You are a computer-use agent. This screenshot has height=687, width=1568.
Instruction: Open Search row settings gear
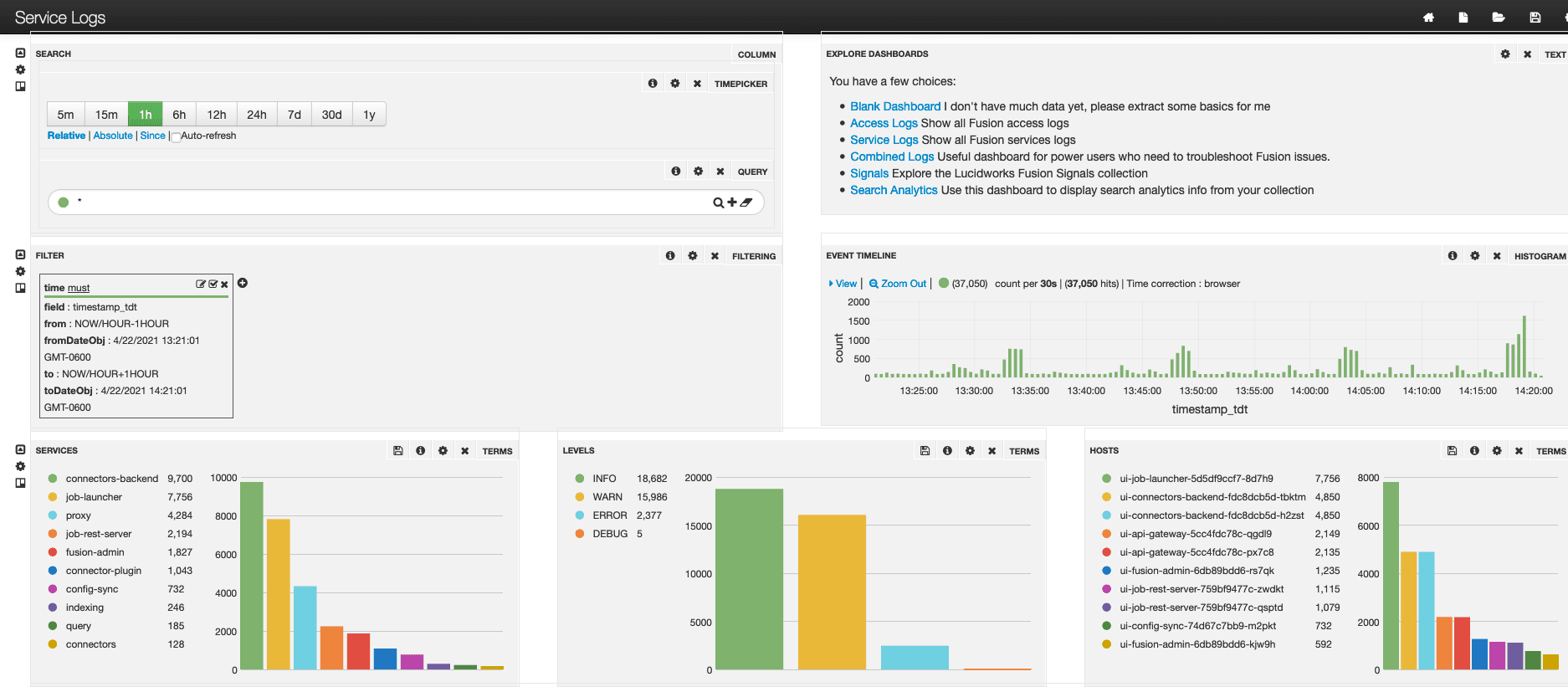[21, 69]
